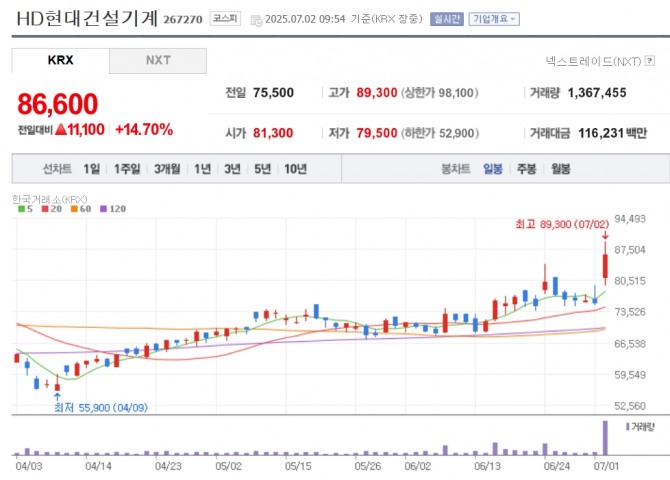Screen dimensions: 670x480
Task: Switch to the KRX tab
Action: pos(60,60)
